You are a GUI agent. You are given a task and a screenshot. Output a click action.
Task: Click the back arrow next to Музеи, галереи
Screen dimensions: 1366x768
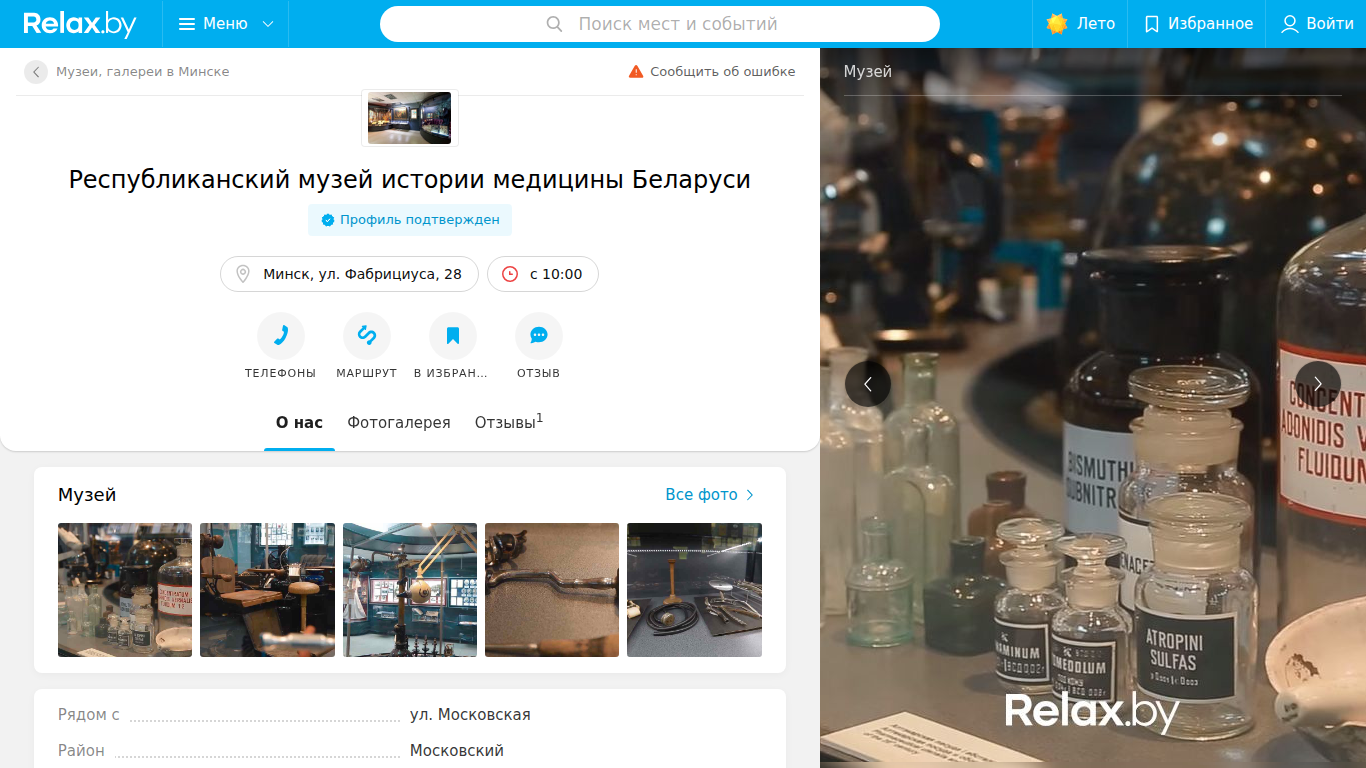coord(36,72)
